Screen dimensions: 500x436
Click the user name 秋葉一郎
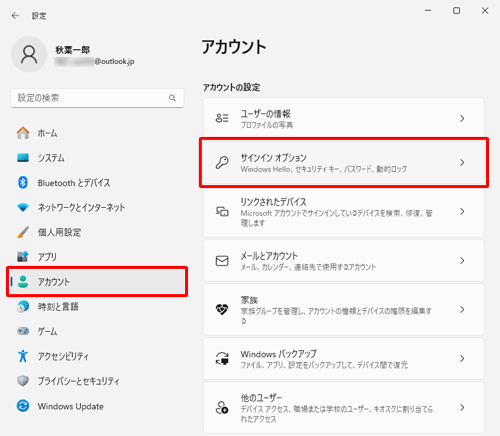point(72,50)
